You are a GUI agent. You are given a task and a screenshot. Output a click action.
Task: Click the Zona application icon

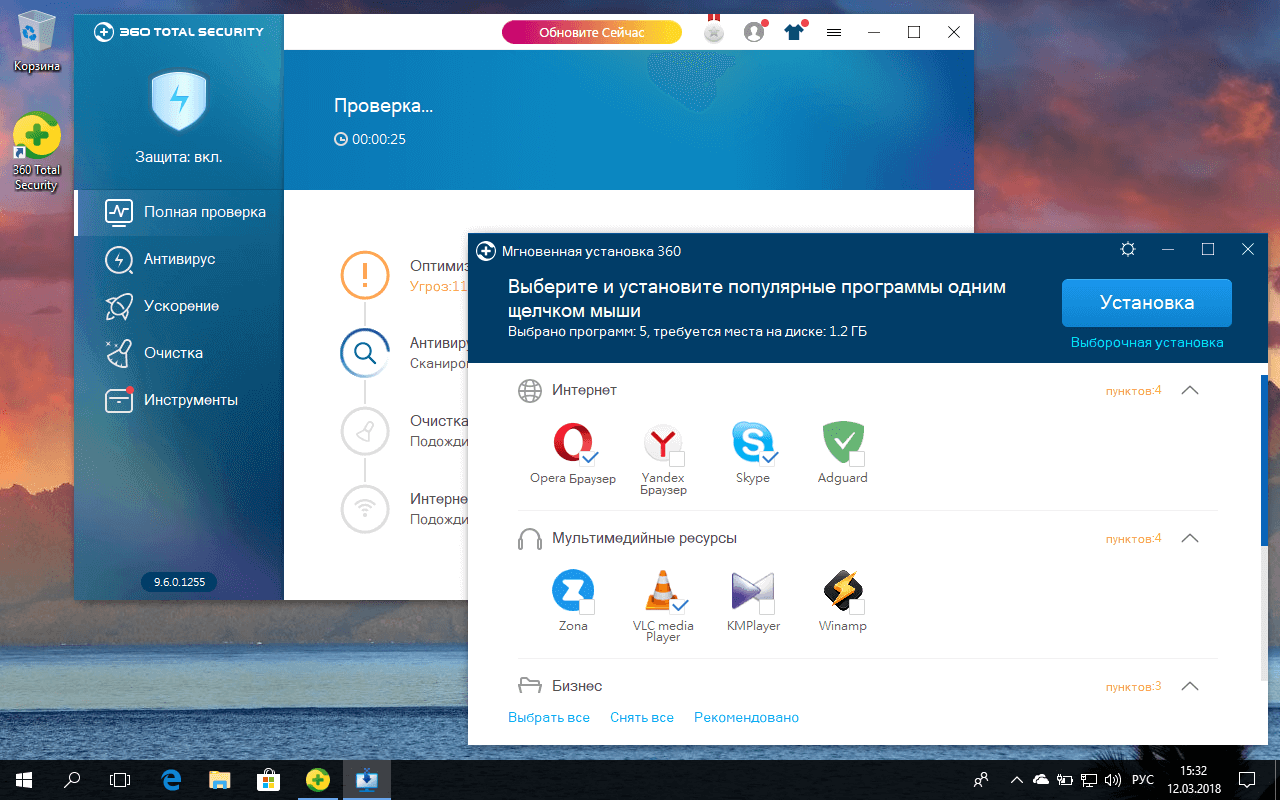573,592
